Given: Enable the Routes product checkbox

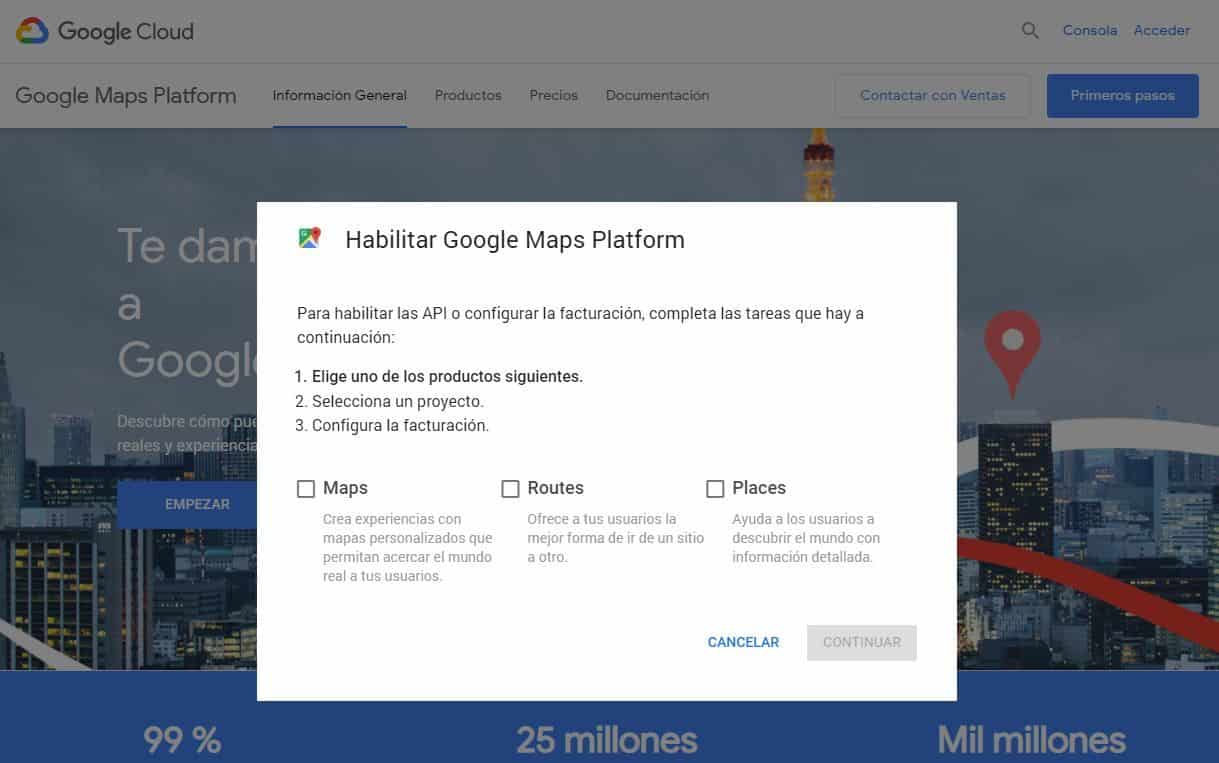Looking at the screenshot, I should click(x=511, y=488).
